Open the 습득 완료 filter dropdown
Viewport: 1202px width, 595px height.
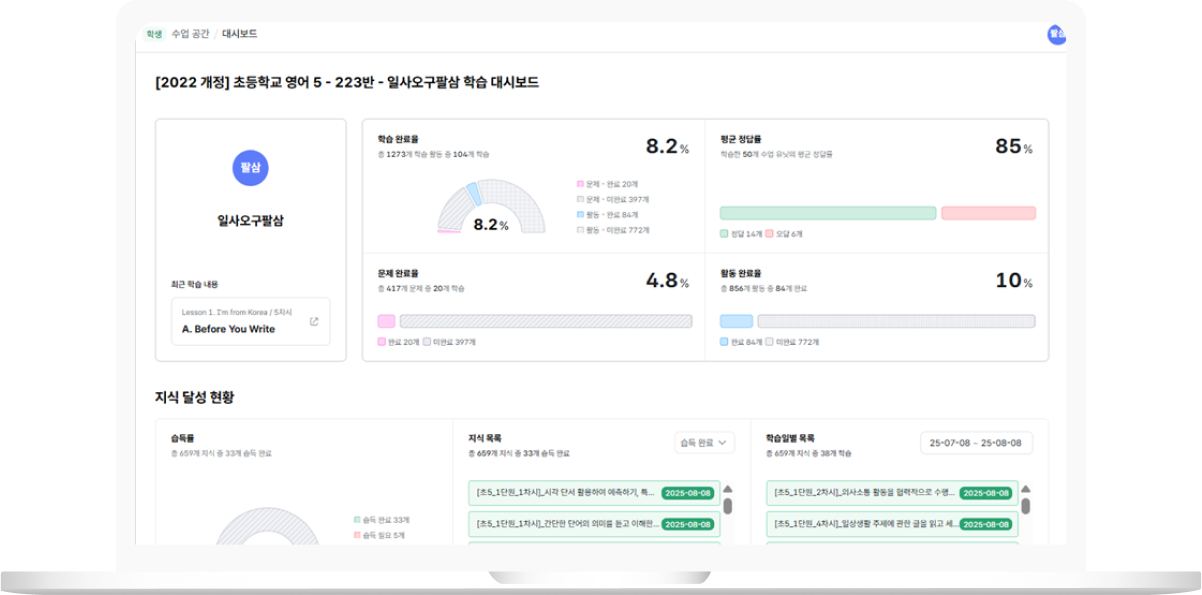click(x=704, y=442)
